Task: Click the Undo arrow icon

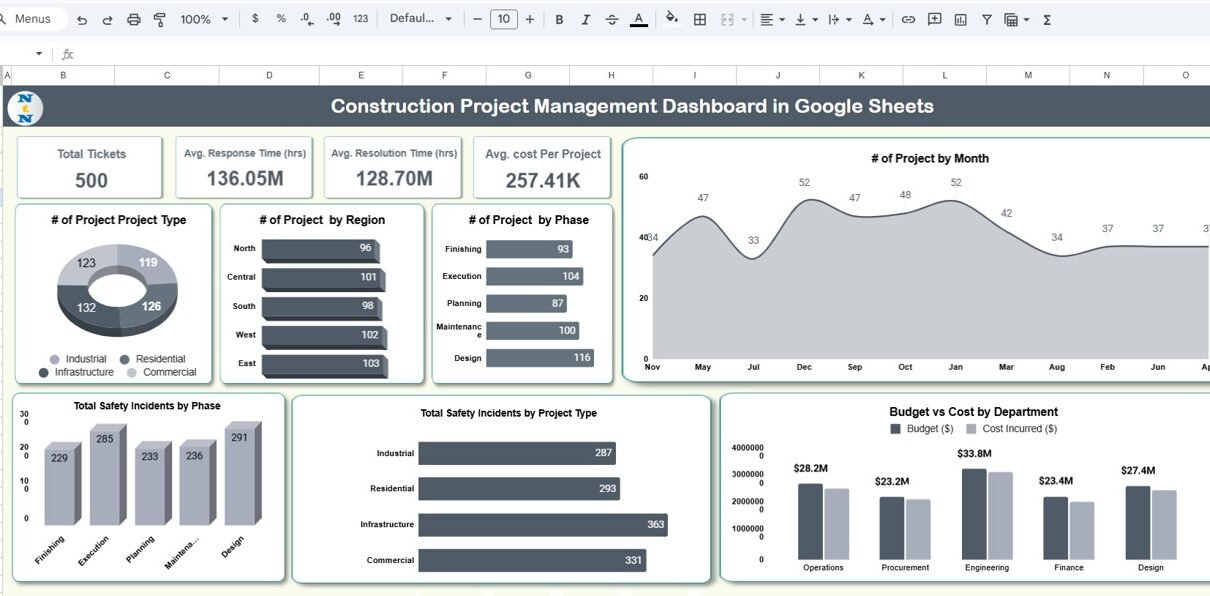Action: (82, 19)
